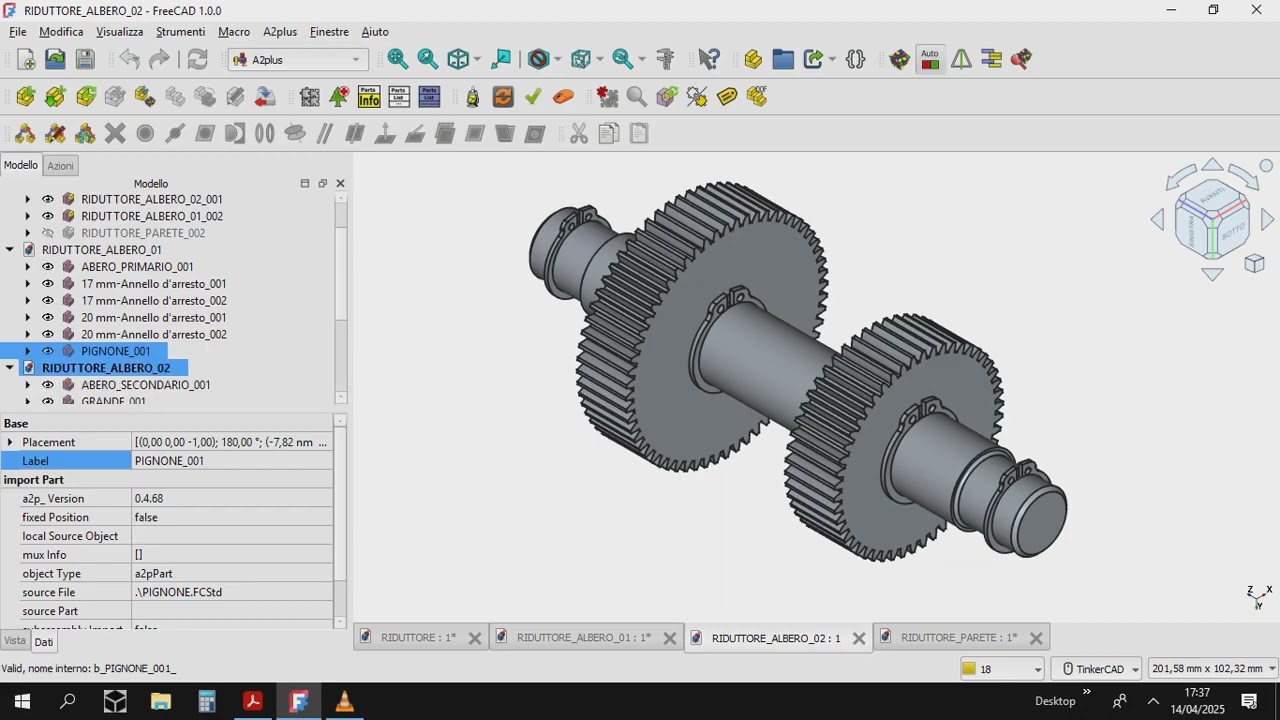This screenshot has height=720, width=1280.
Task: Open the dimensions unit dropdown in status bar
Action: click(1213, 669)
